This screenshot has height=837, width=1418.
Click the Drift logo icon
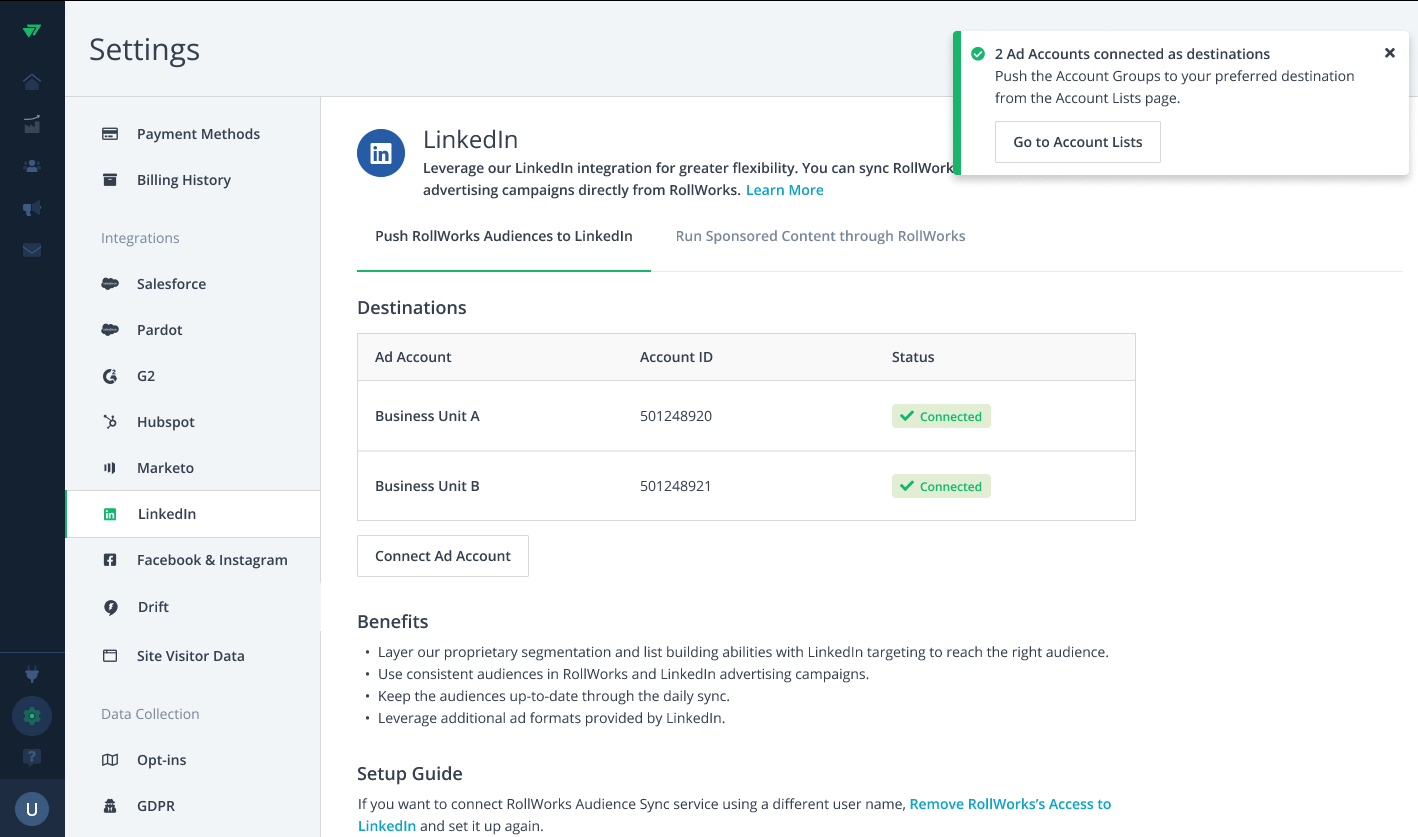pyautogui.click(x=110, y=607)
